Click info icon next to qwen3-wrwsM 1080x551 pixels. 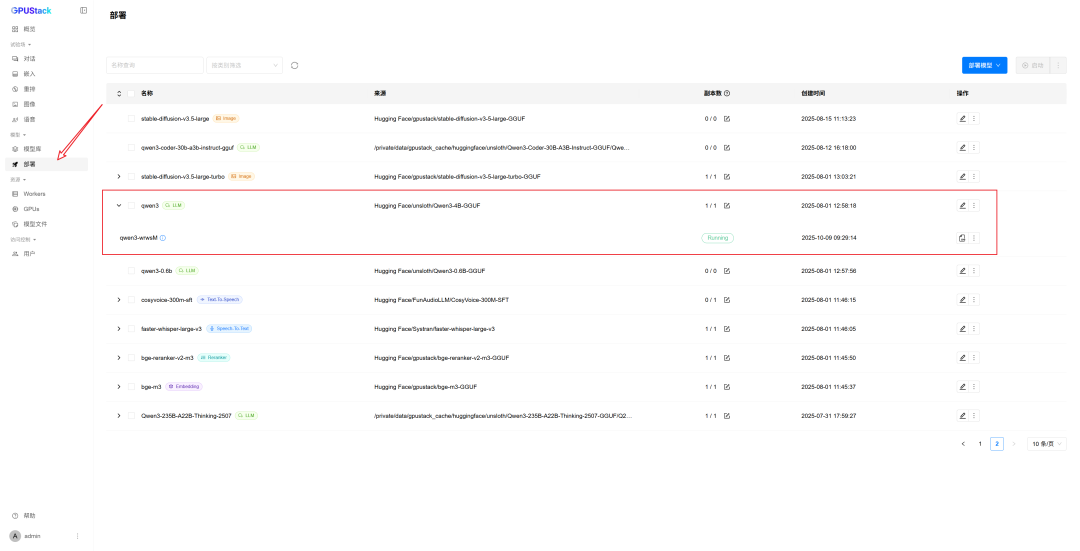(x=163, y=238)
